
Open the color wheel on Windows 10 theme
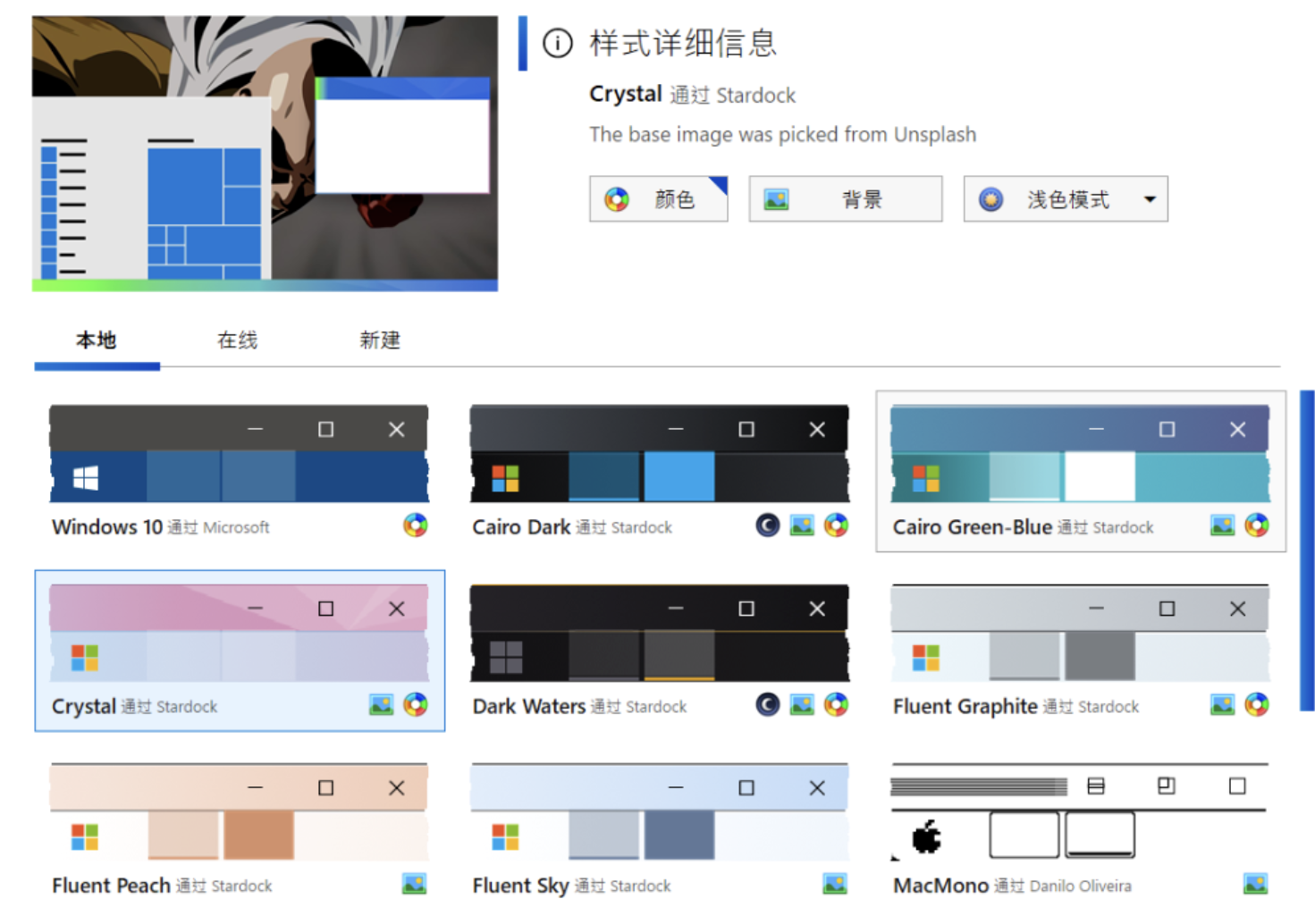click(x=416, y=526)
